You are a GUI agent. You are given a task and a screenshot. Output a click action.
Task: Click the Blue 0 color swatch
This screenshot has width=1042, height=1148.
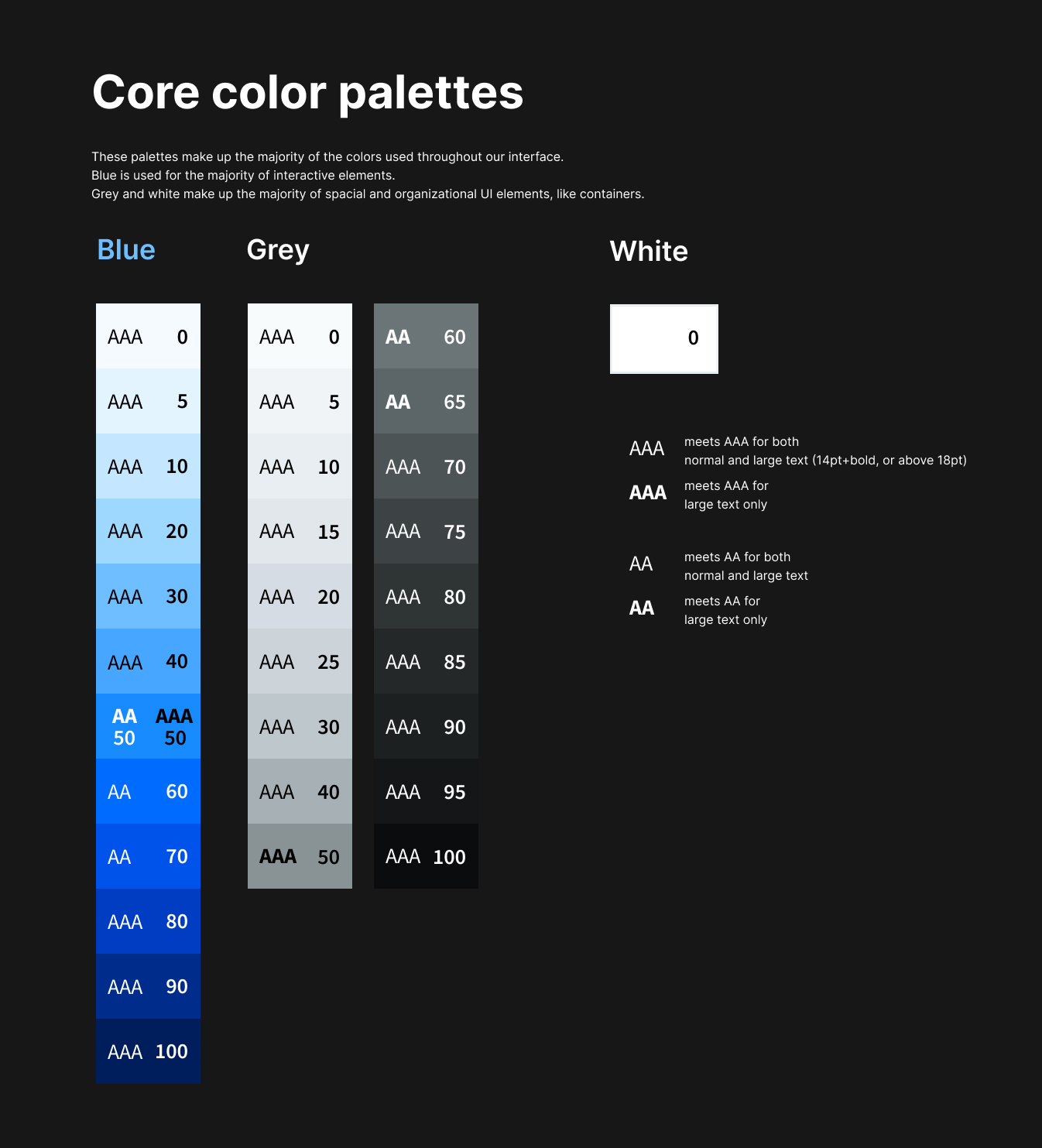pos(148,336)
